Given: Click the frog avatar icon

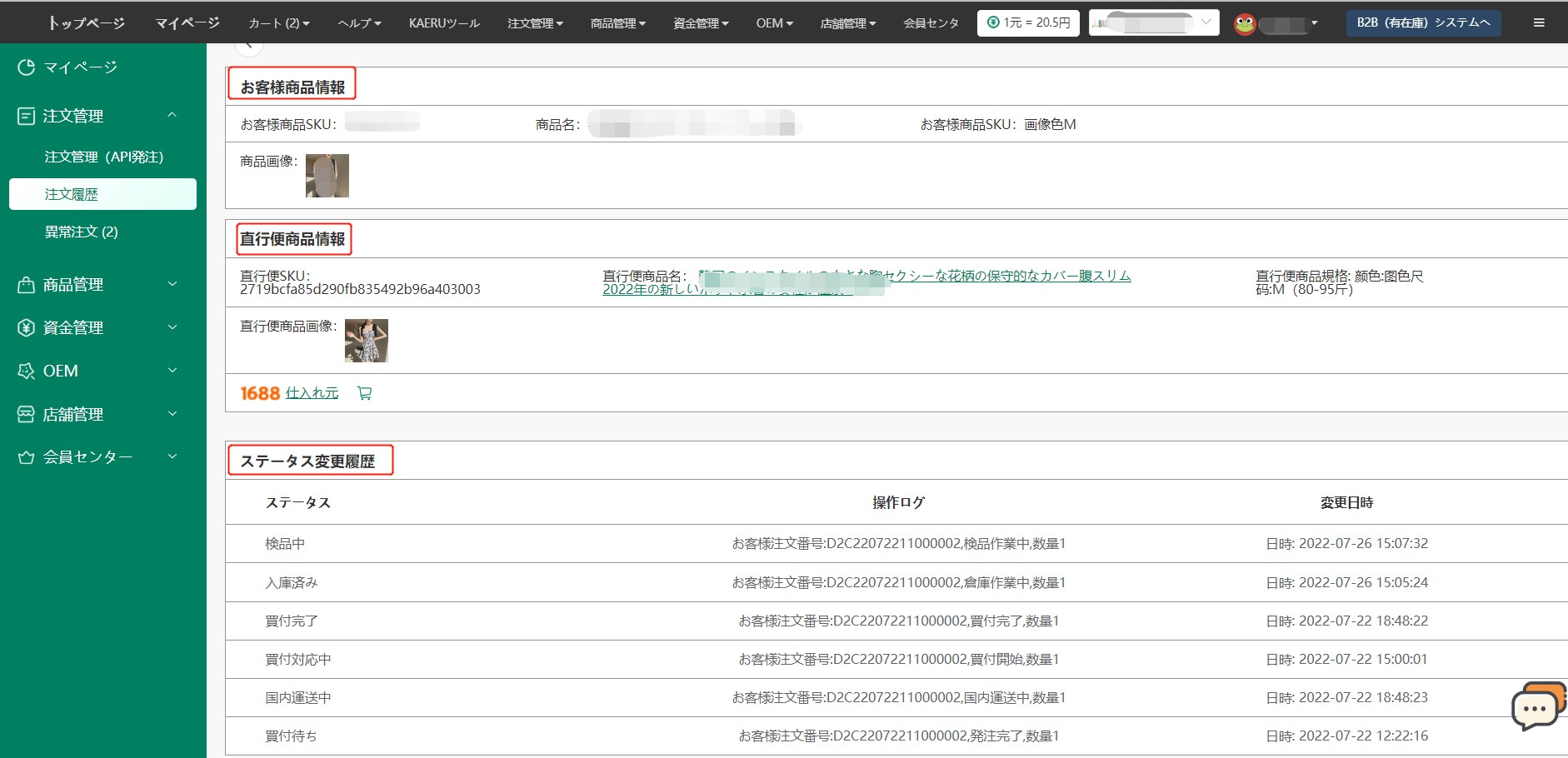Looking at the screenshot, I should coord(1245,23).
